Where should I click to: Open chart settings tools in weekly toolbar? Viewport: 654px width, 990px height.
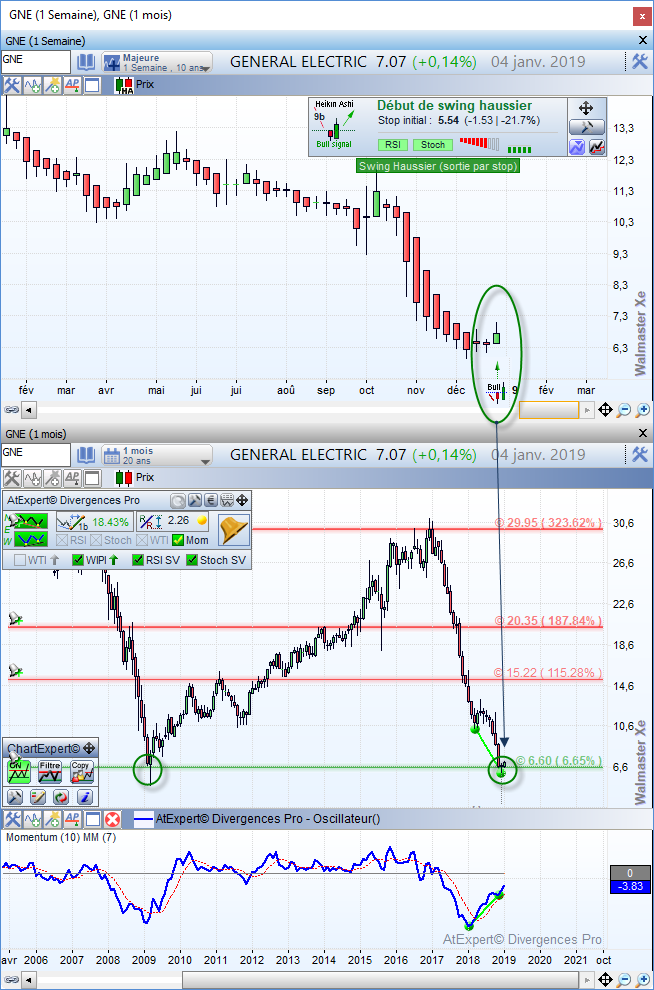point(12,85)
